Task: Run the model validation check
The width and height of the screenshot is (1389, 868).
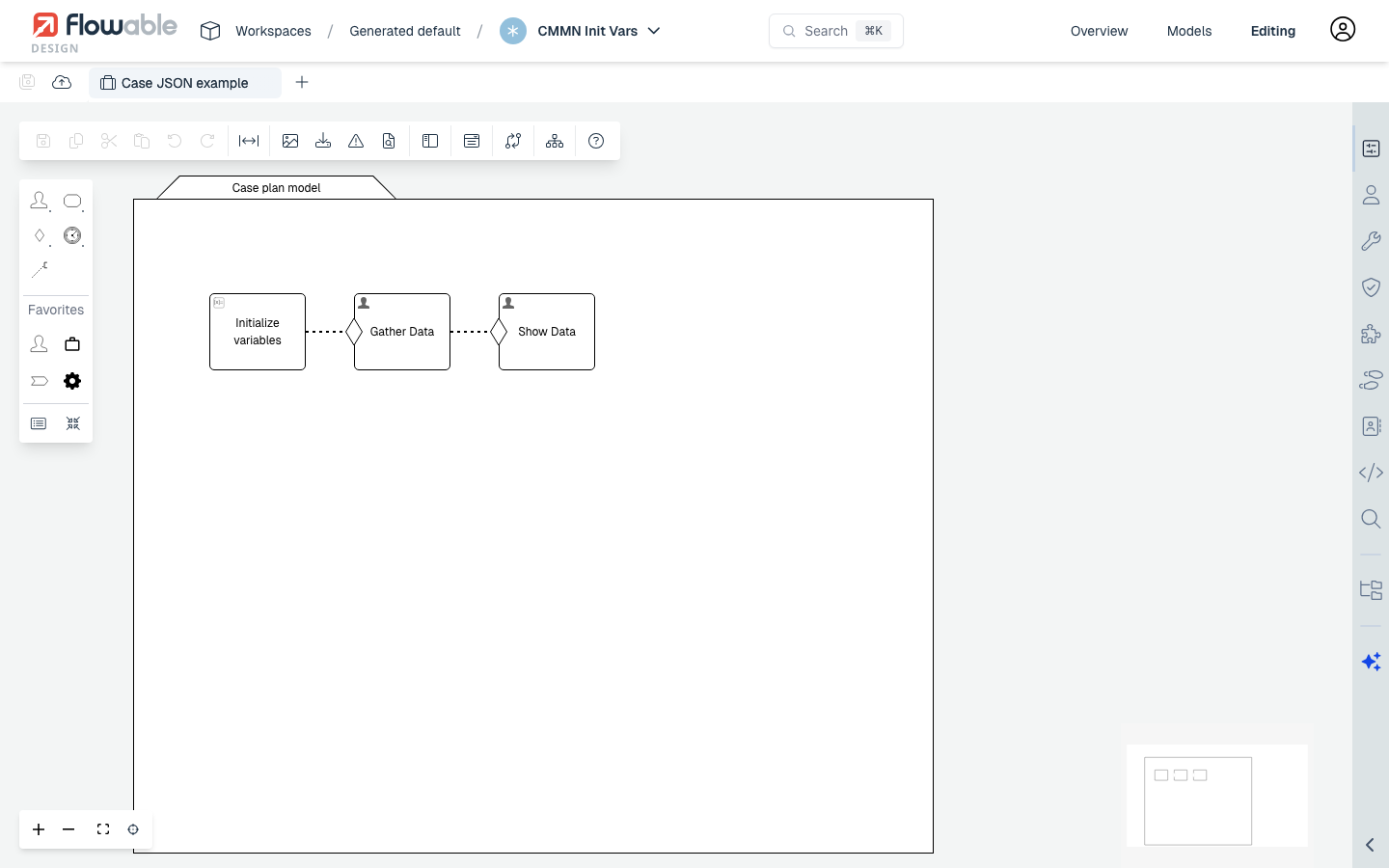Action: pos(356,141)
